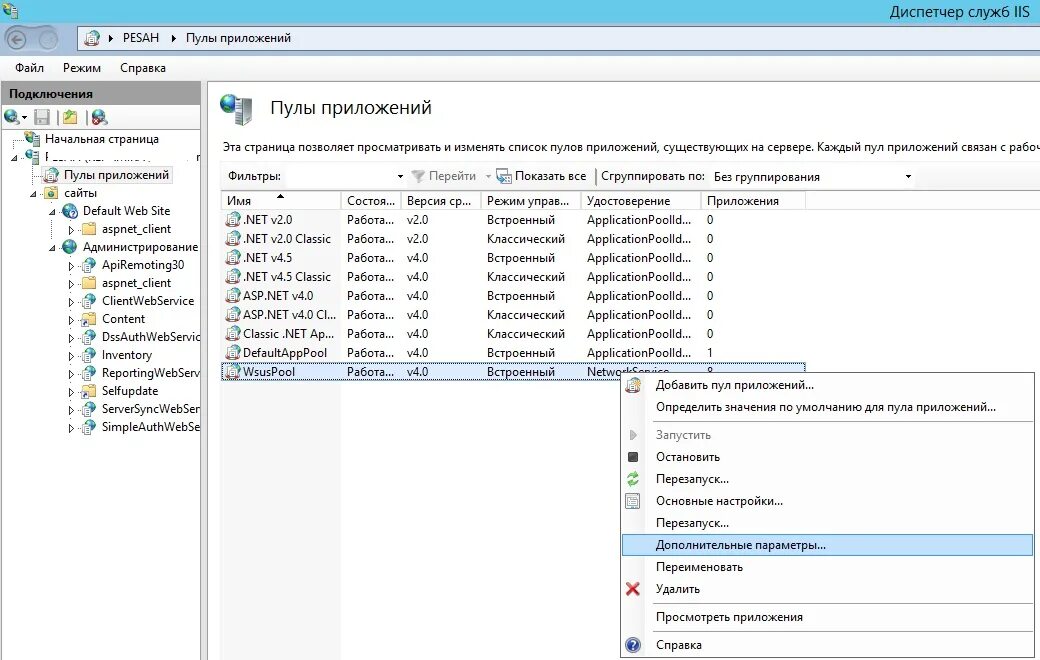Screen dimensions: 1040x660
Task: Click the Content folder icon in the tree
Action: [88, 319]
